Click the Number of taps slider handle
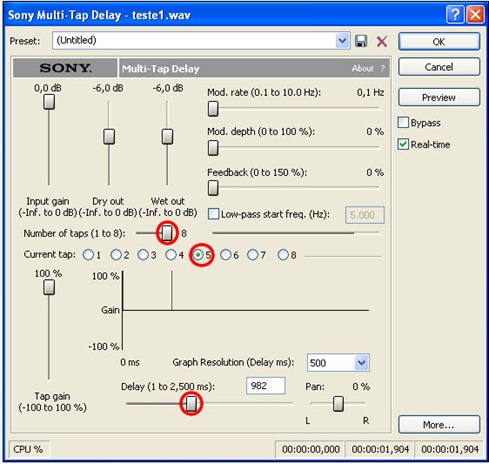The height and width of the screenshot is (464, 489). click(x=167, y=233)
